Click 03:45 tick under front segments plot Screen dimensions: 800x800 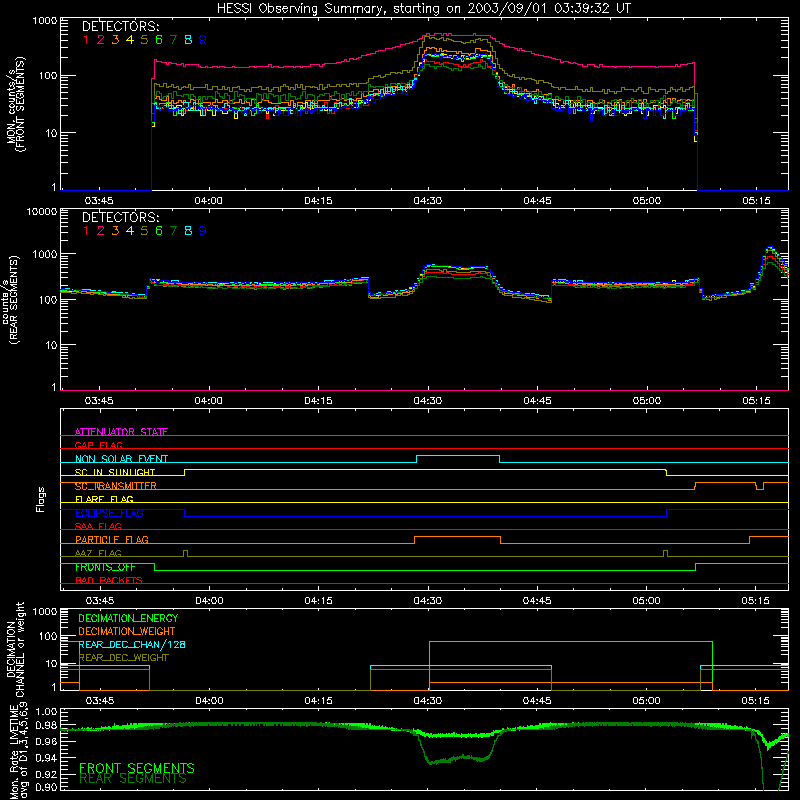[x=98, y=201]
